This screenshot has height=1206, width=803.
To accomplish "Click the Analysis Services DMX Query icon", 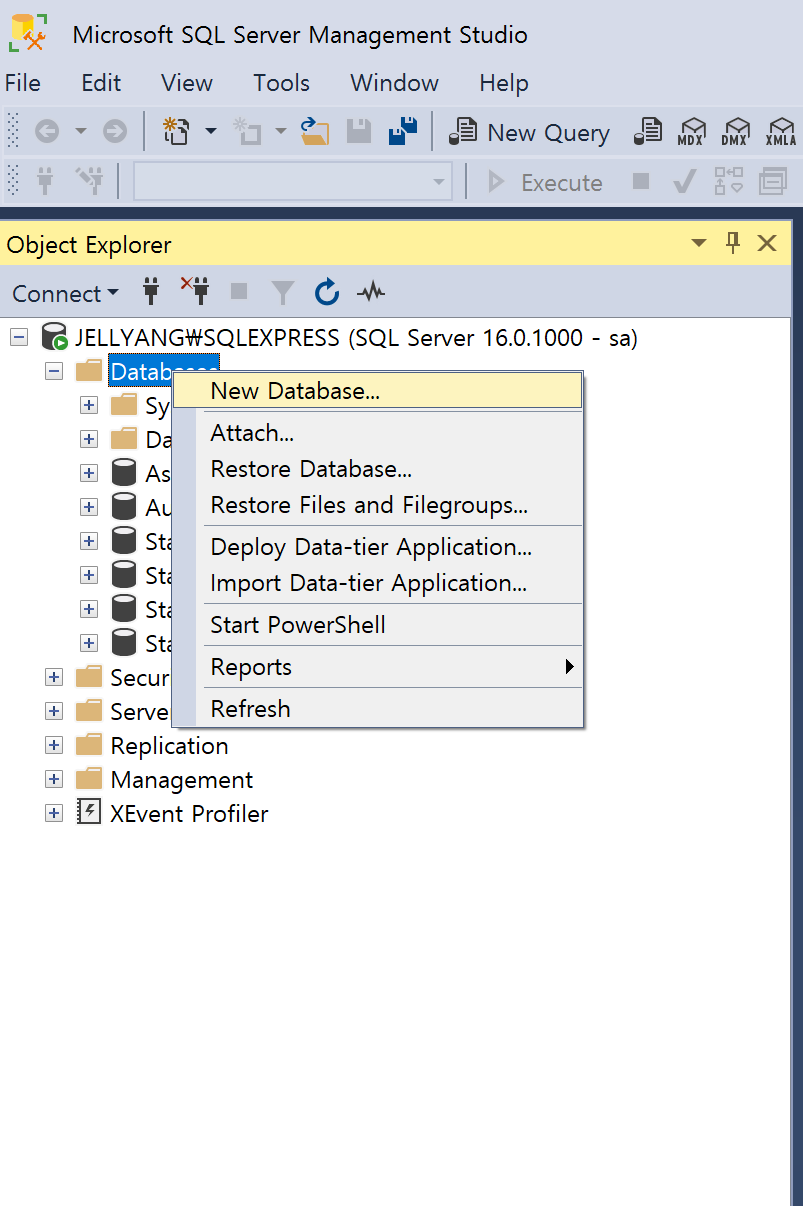I will pyautogui.click(x=736, y=132).
